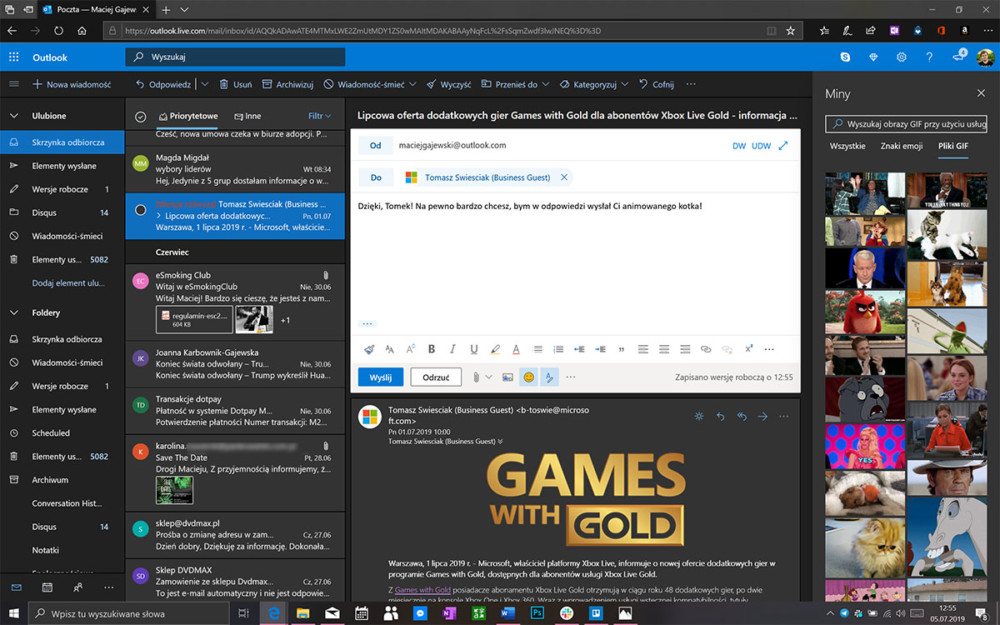Insert pictures inline icon
Image resolution: width=1000 pixels, height=625 pixels.
pyautogui.click(x=508, y=378)
